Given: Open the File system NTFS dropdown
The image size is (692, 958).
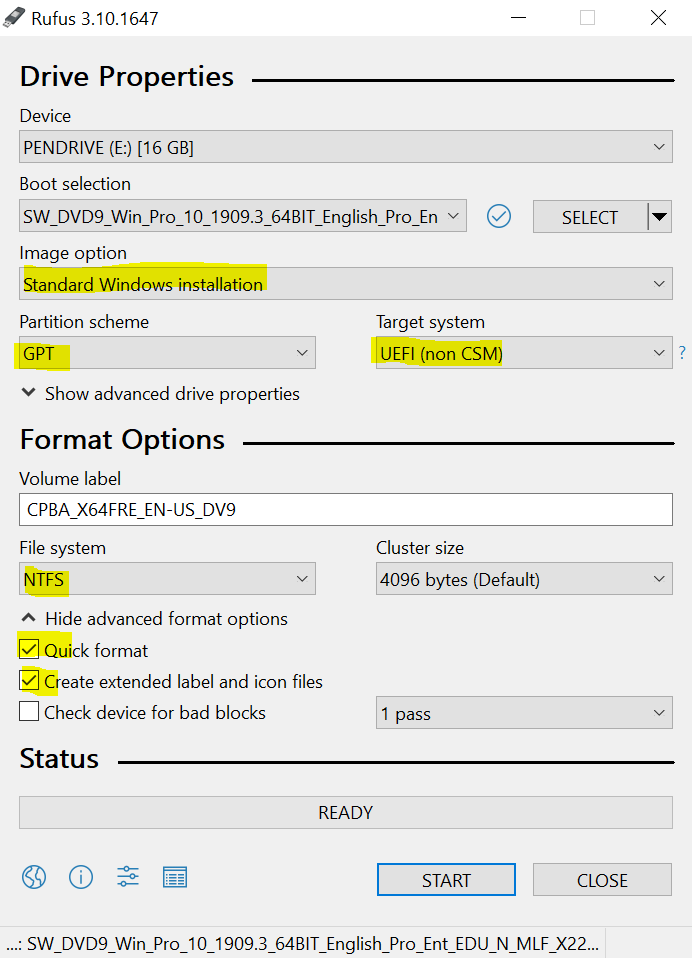Looking at the screenshot, I should click(x=167, y=579).
